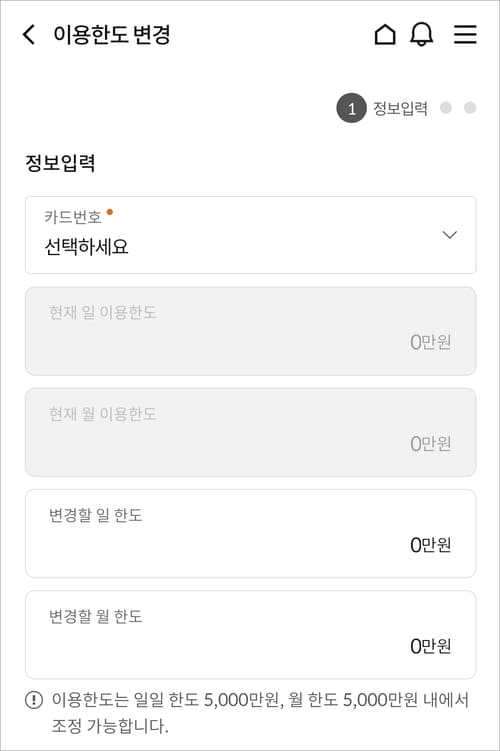Click the step 1 circle indicator

click(351, 108)
